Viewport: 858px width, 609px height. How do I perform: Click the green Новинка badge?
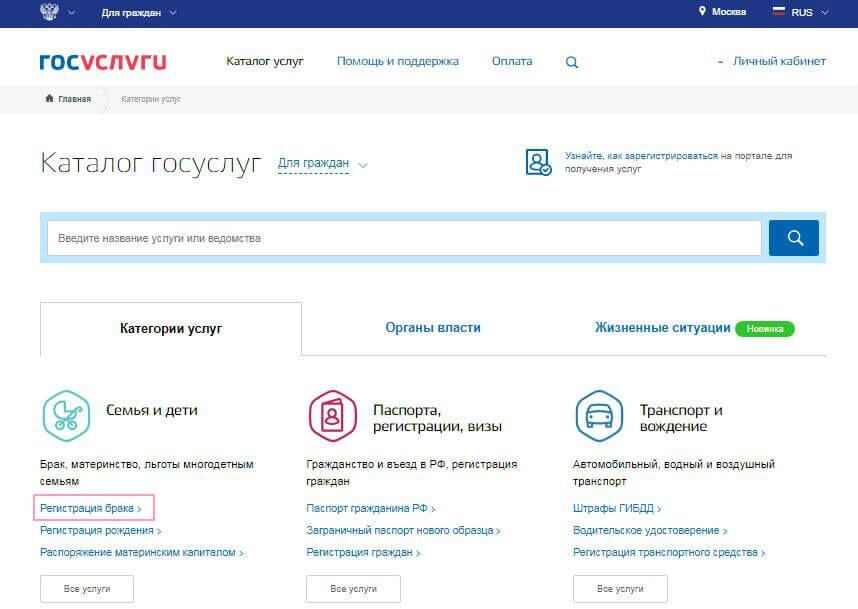tap(764, 329)
